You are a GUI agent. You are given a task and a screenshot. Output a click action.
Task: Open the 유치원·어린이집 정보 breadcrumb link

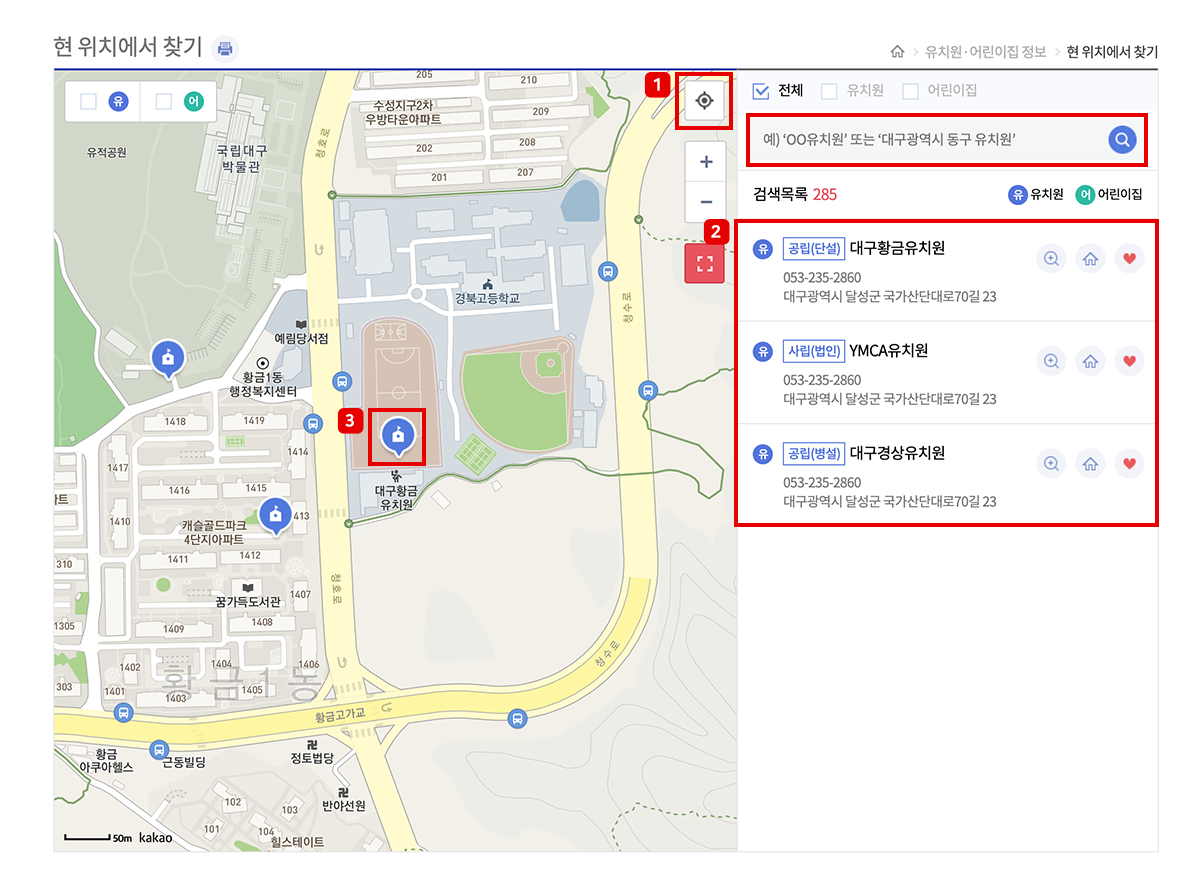pos(986,52)
